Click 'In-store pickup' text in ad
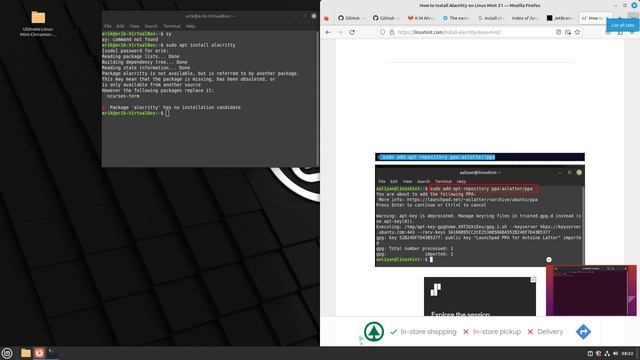 (x=496, y=332)
